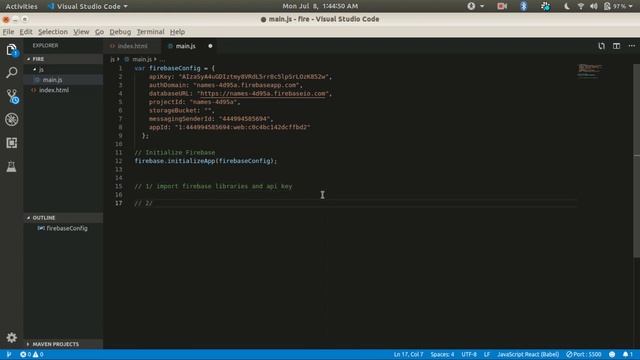Click the js breadcrumb in editor
640x360 pixels.
click(112, 60)
